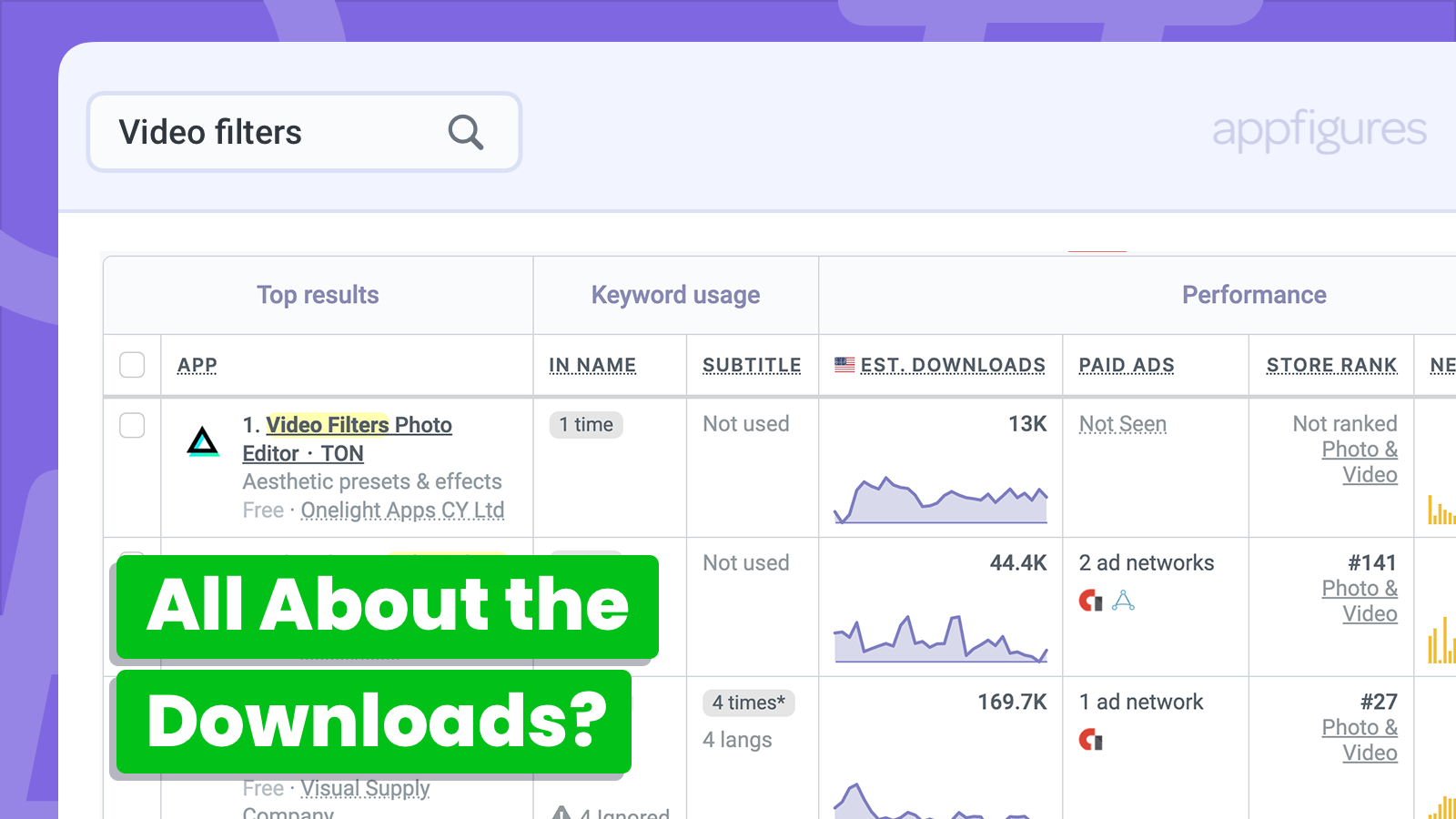Screen dimensions: 1456x819
Task: Sort by PAID ADS column header
Action: (x=1127, y=365)
